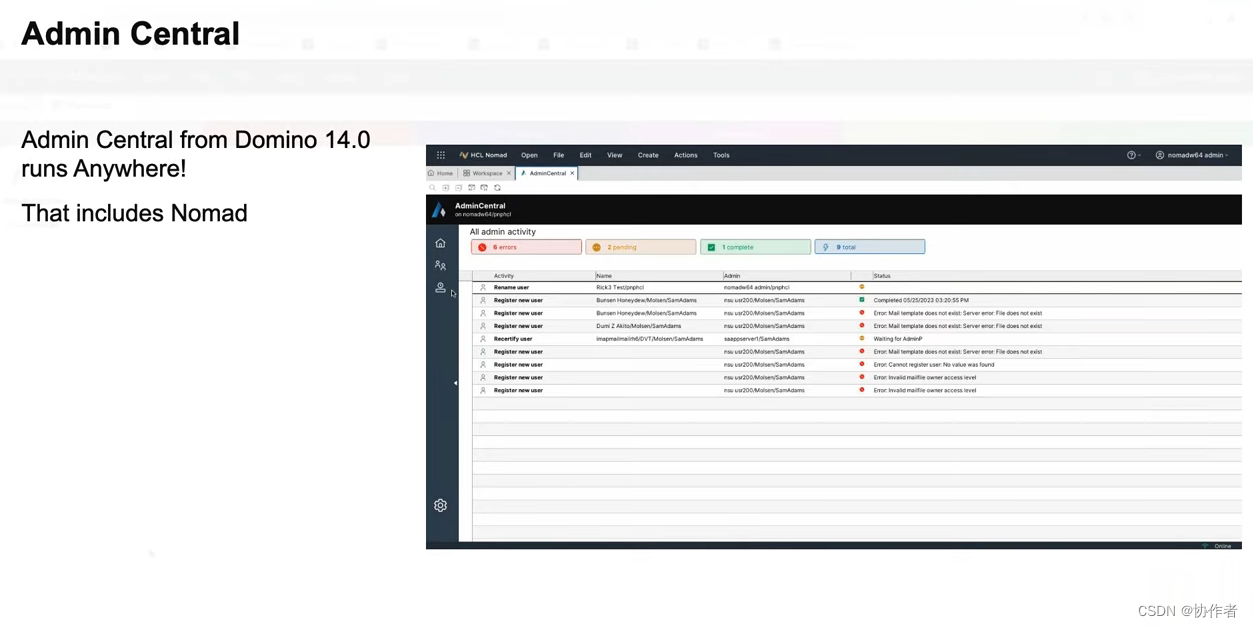Open the View menu

[x=615, y=155]
